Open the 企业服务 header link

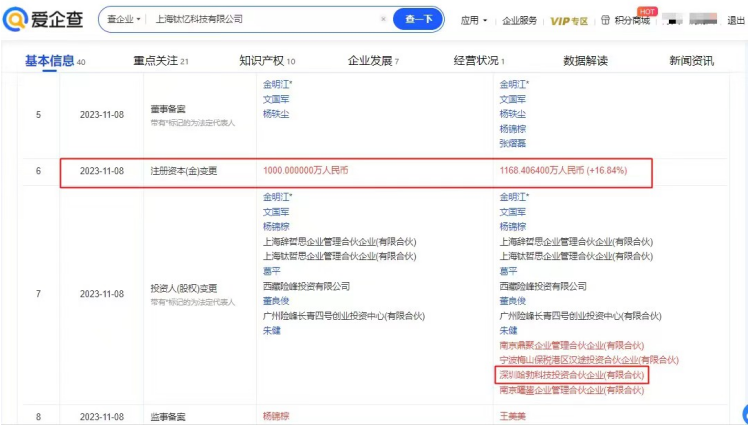pos(519,21)
